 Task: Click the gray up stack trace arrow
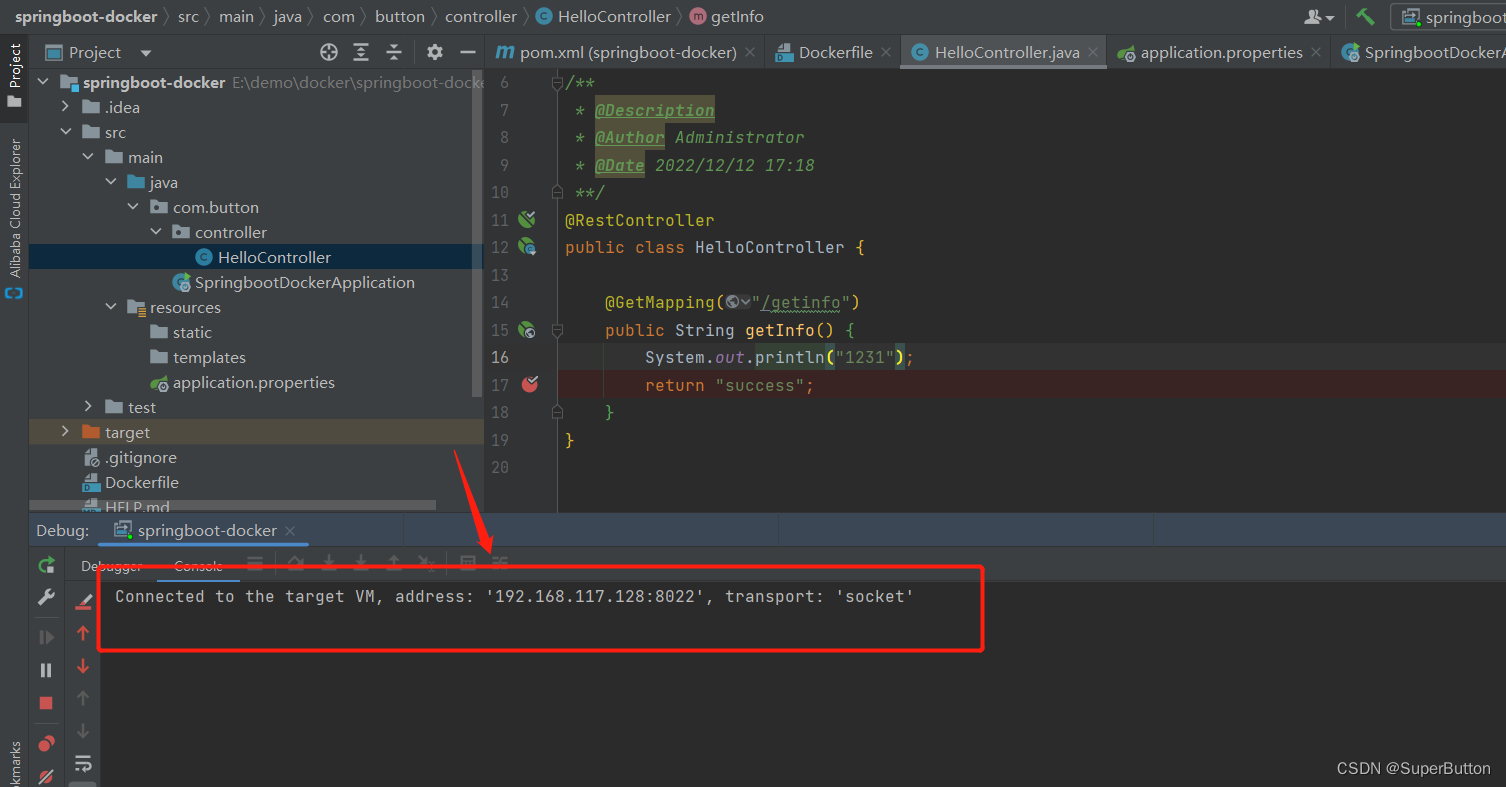click(83, 698)
